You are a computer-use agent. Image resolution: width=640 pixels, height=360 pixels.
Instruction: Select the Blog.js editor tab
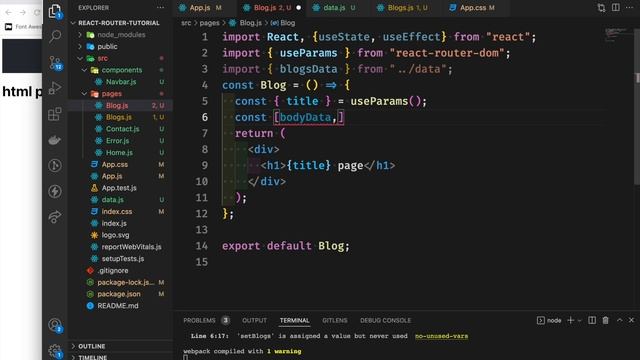[x=272, y=7]
